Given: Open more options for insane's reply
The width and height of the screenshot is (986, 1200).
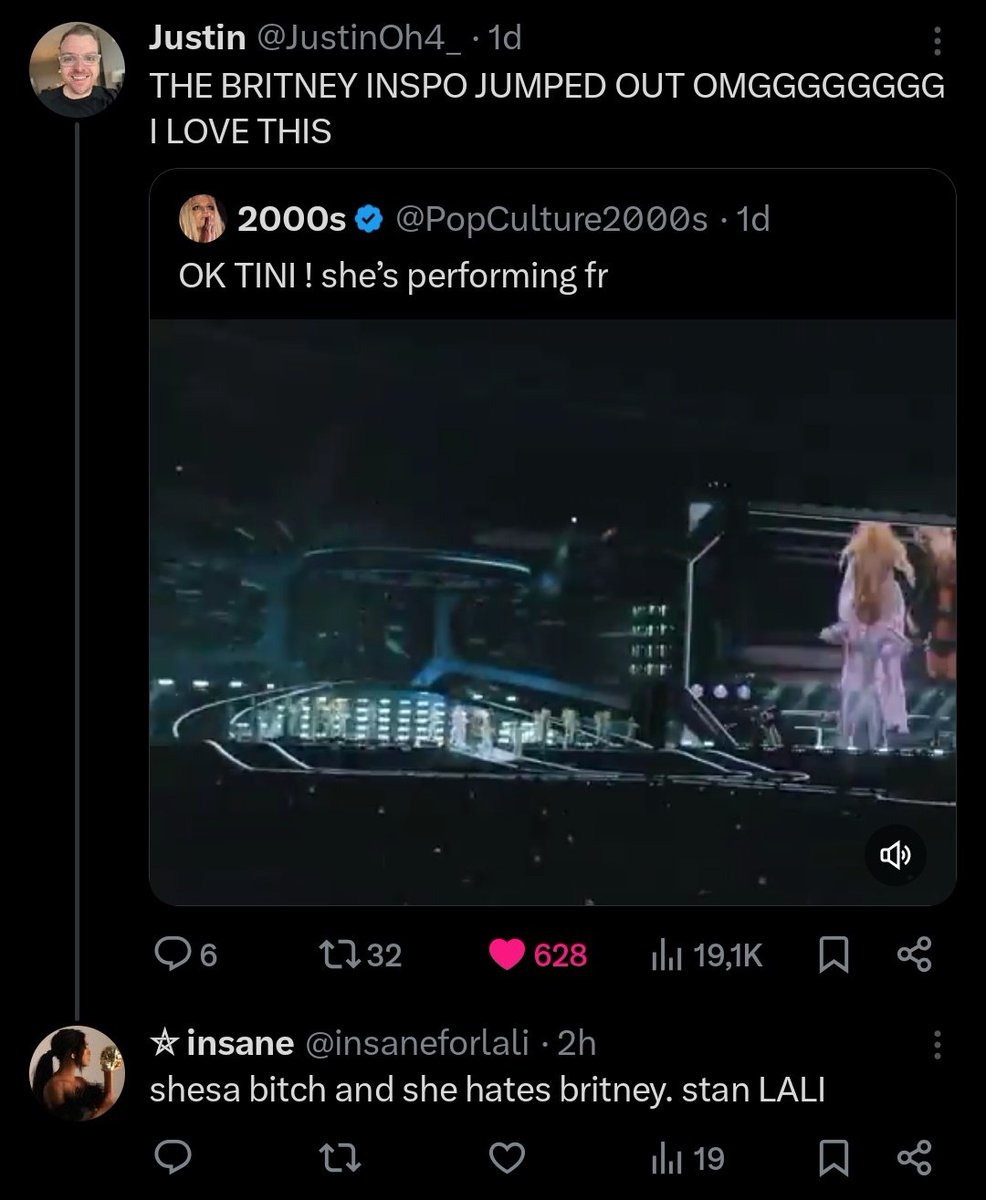Looking at the screenshot, I should pos(937,1046).
